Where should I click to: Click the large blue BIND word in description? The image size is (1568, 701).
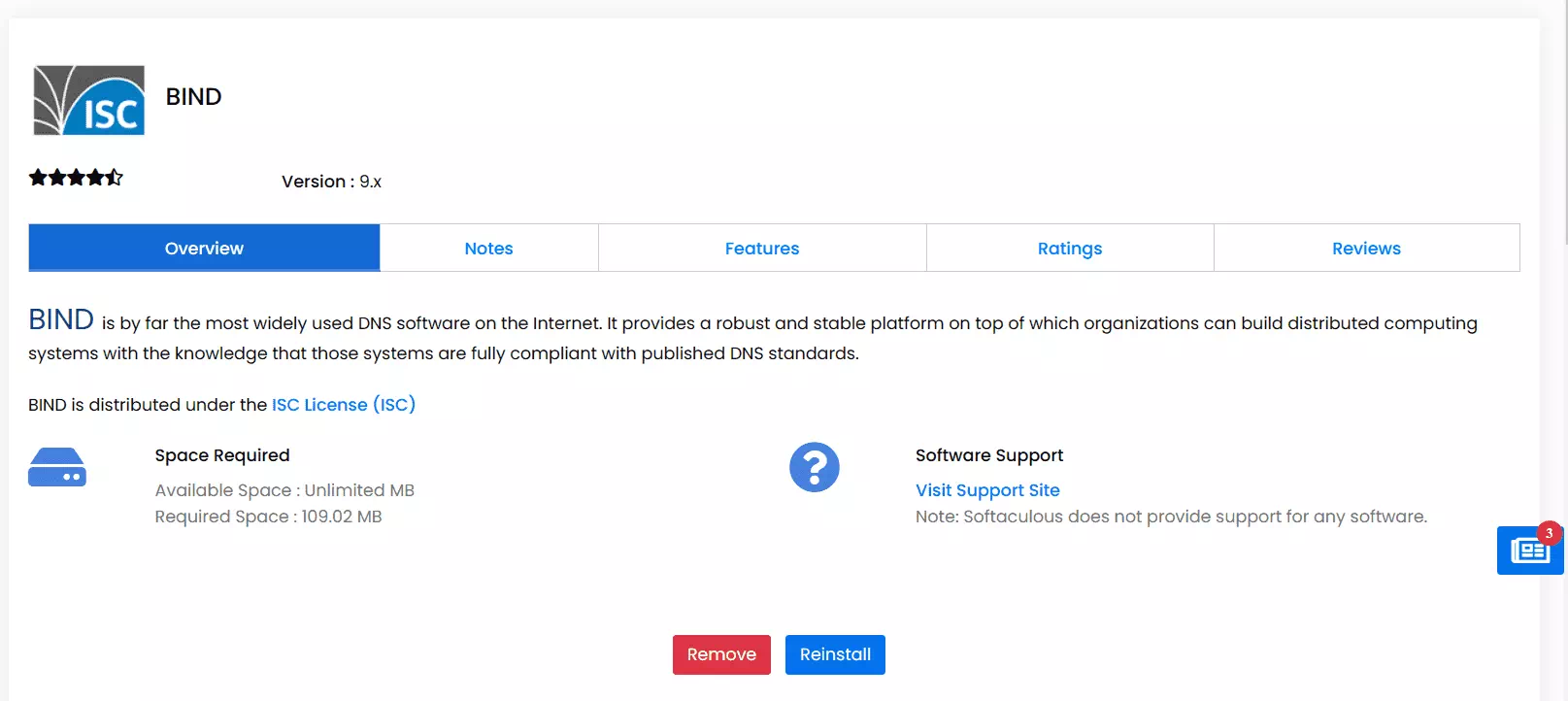pos(61,319)
